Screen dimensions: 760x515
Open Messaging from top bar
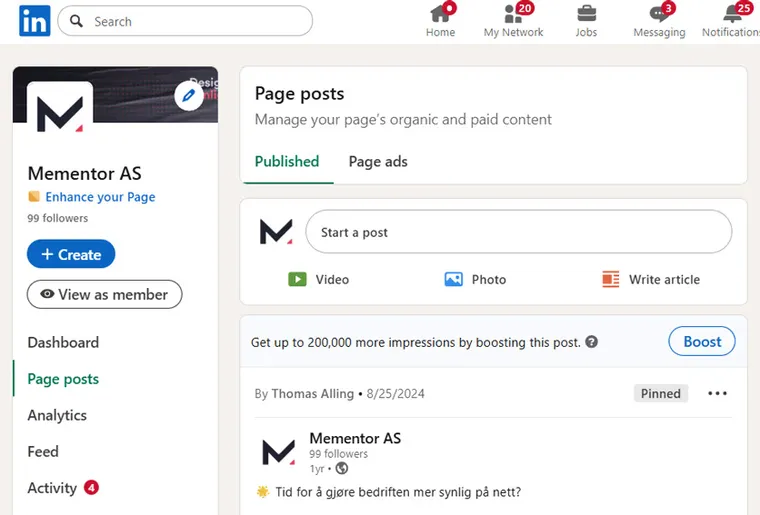click(659, 21)
